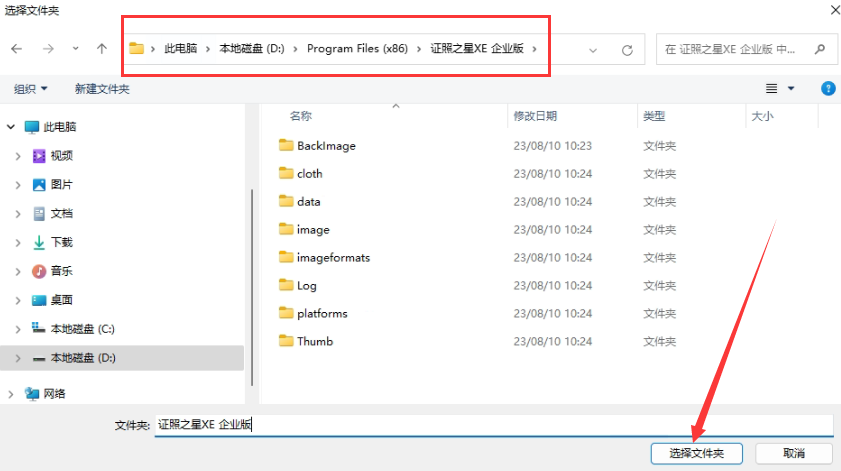Image resolution: width=841 pixels, height=471 pixels.
Task: Open the Organize (组织) menu
Action: pyautogui.click(x=30, y=89)
